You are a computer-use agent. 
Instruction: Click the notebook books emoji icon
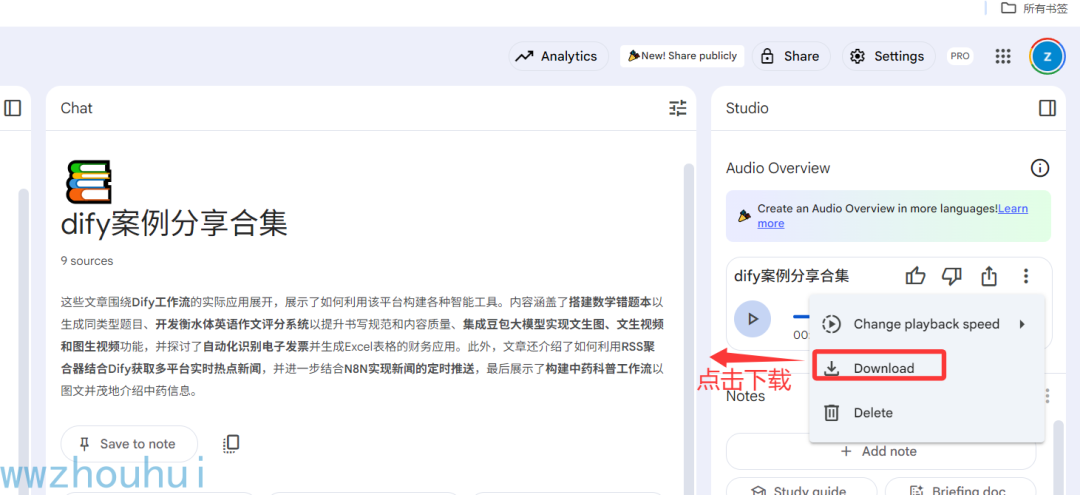88,181
